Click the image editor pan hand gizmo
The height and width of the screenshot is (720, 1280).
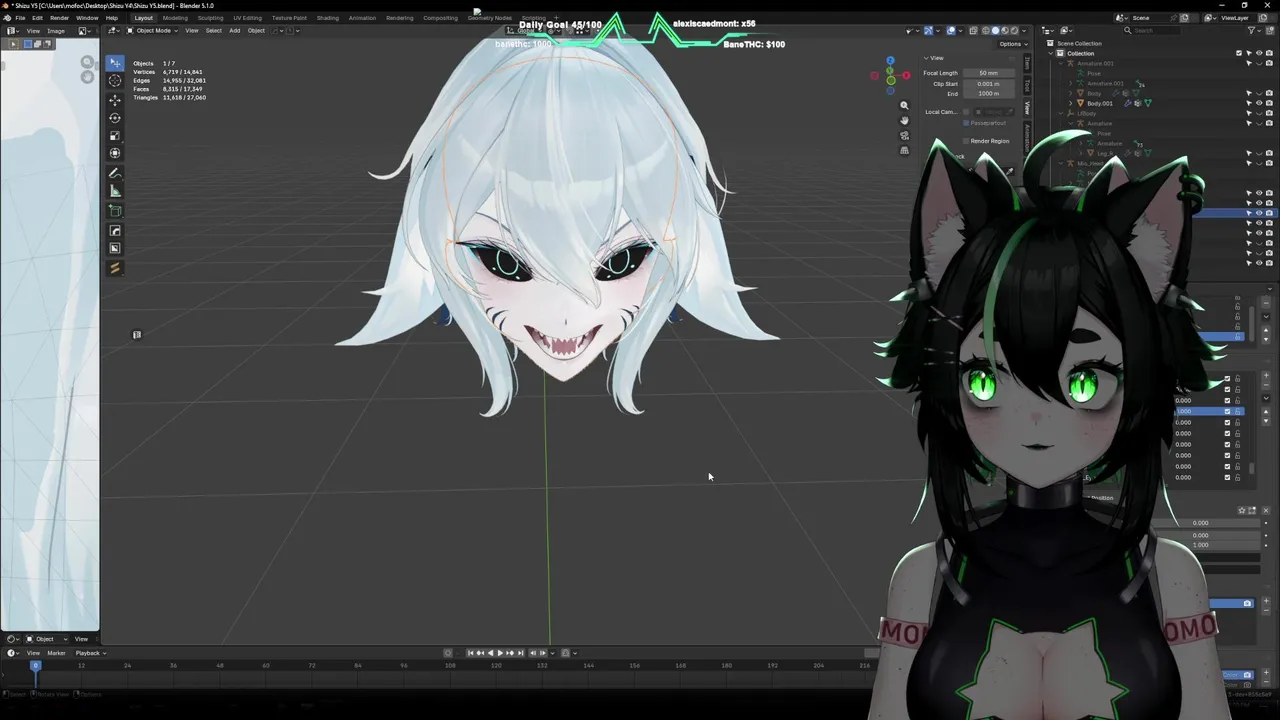pos(87,77)
